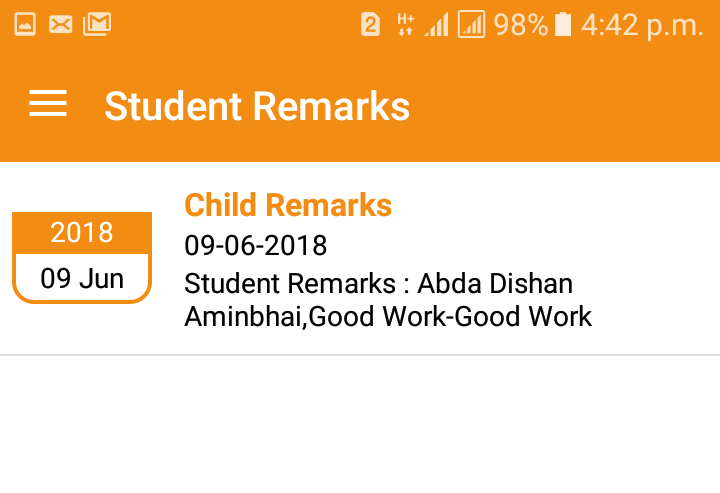
Task: Tap the empty white area below the remark
Action: 360,425
